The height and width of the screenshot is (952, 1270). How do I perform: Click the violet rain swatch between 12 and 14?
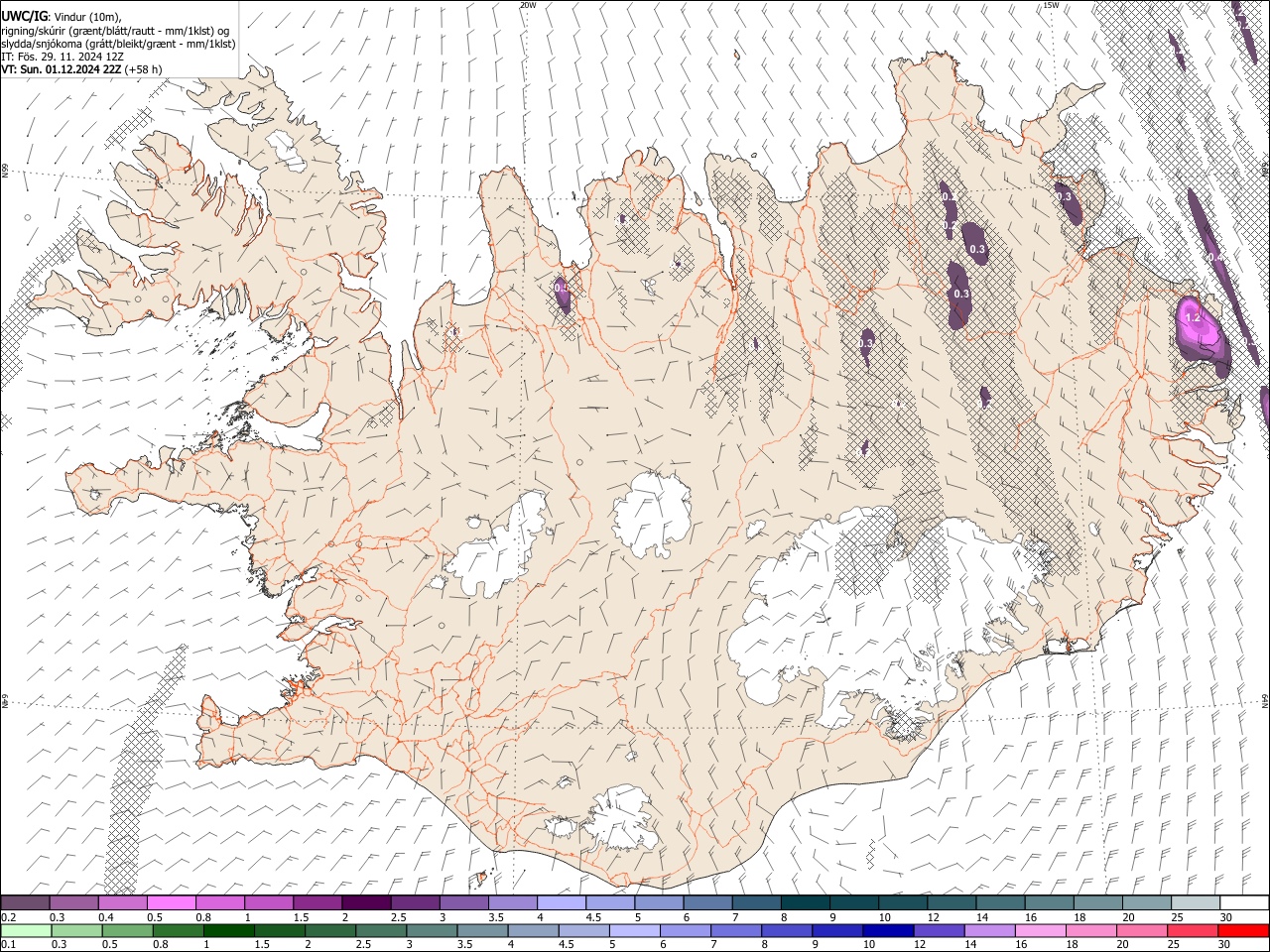[x=939, y=930]
